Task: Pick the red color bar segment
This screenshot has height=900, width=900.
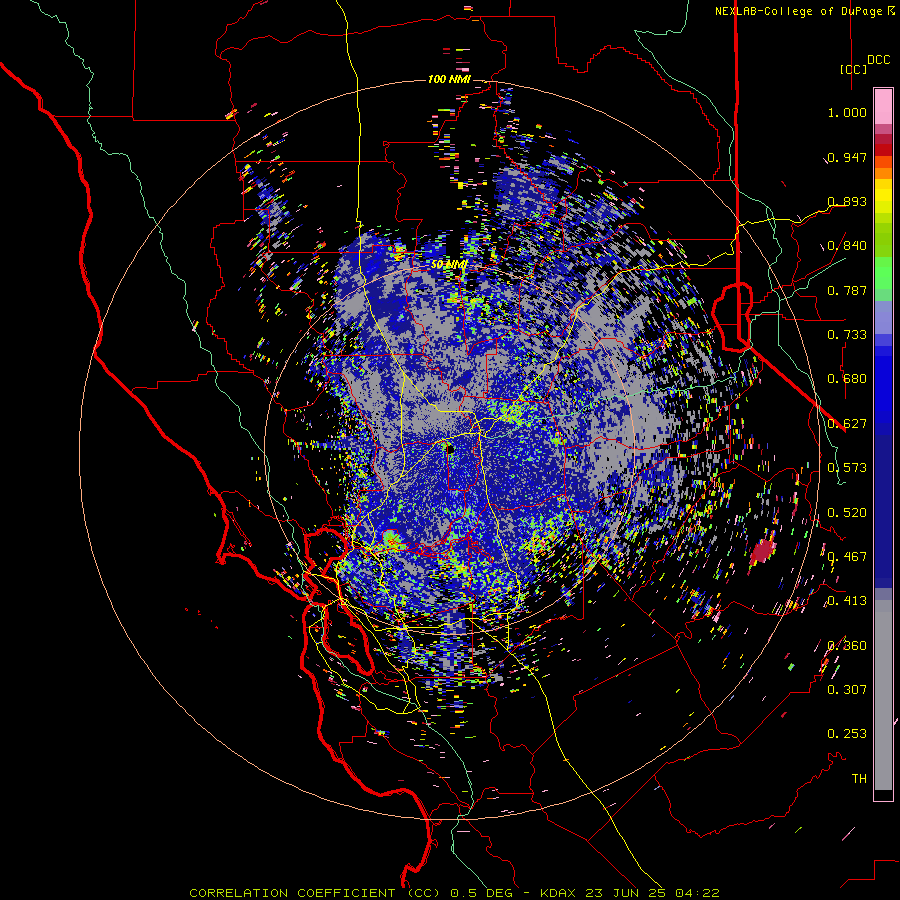Action: coord(883,150)
